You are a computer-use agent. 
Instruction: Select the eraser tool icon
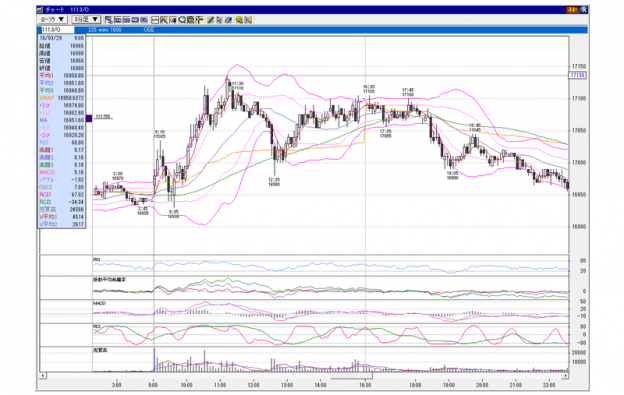(x=228, y=20)
